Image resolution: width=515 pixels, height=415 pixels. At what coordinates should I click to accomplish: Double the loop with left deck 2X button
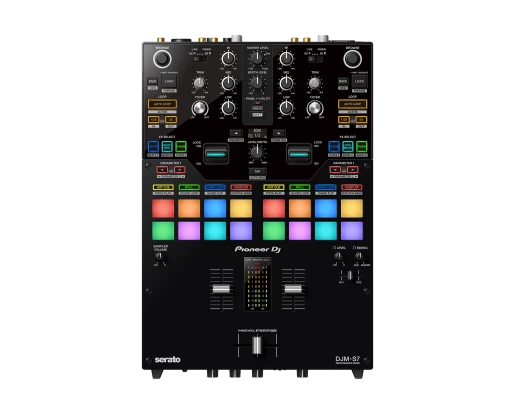[171, 120]
